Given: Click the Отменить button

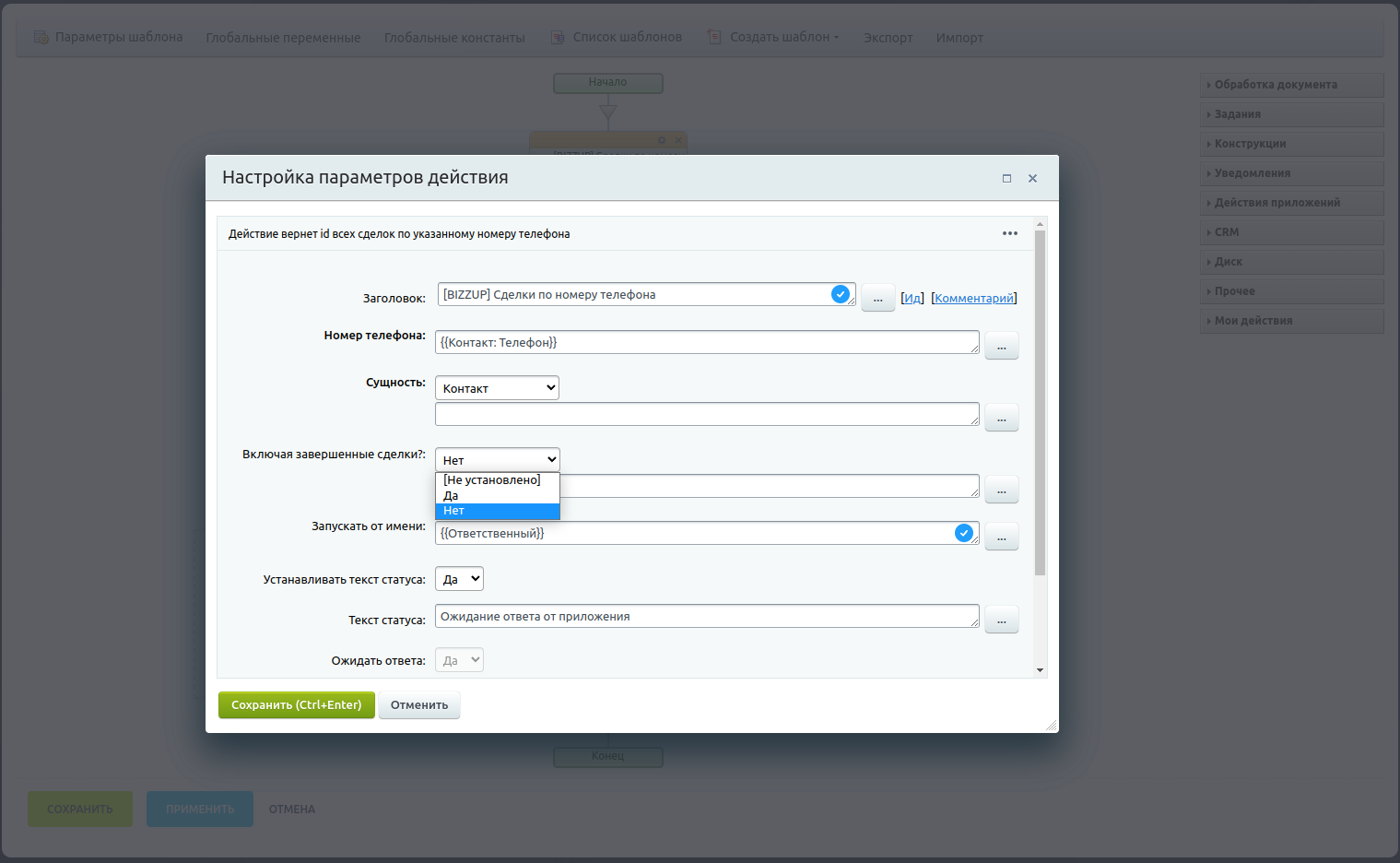Looking at the screenshot, I should (418, 705).
